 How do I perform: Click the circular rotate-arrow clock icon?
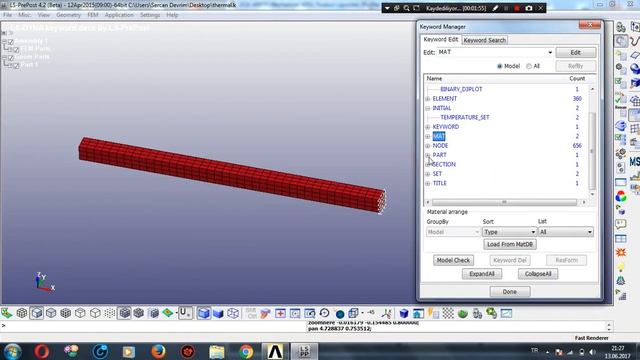pyautogui.click(x=324, y=313)
